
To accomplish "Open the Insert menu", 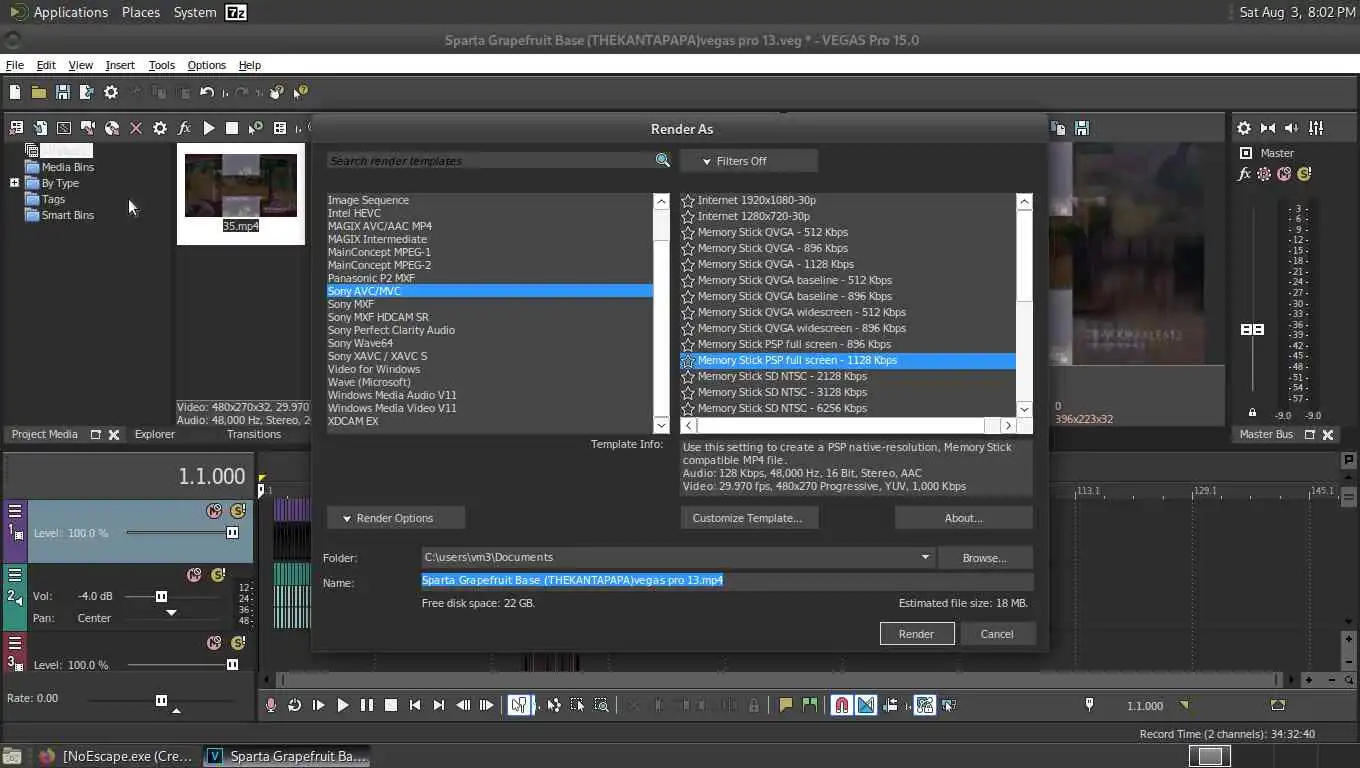I will pos(120,65).
